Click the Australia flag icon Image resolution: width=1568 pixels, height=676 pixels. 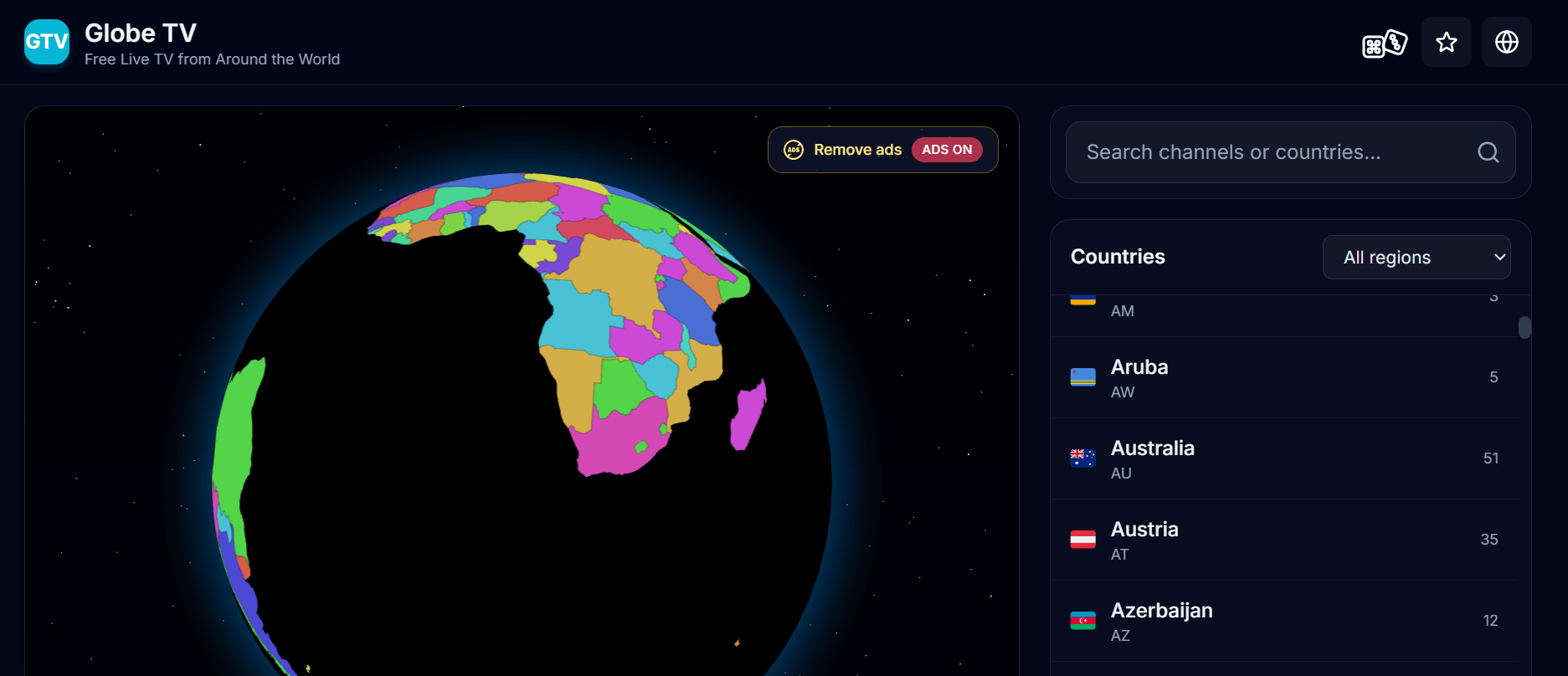(1082, 458)
